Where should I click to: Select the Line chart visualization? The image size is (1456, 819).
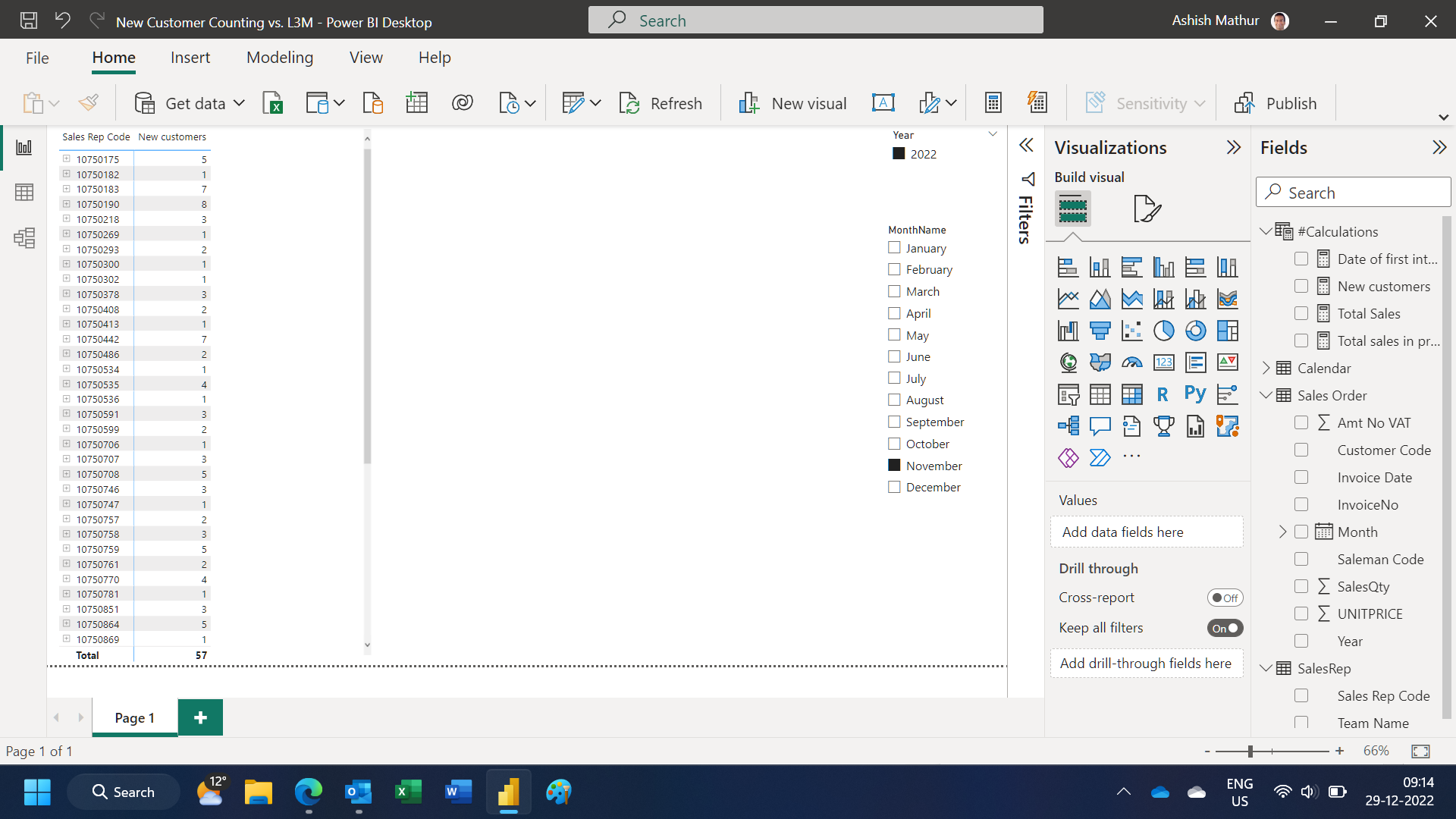[x=1068, y=299]
